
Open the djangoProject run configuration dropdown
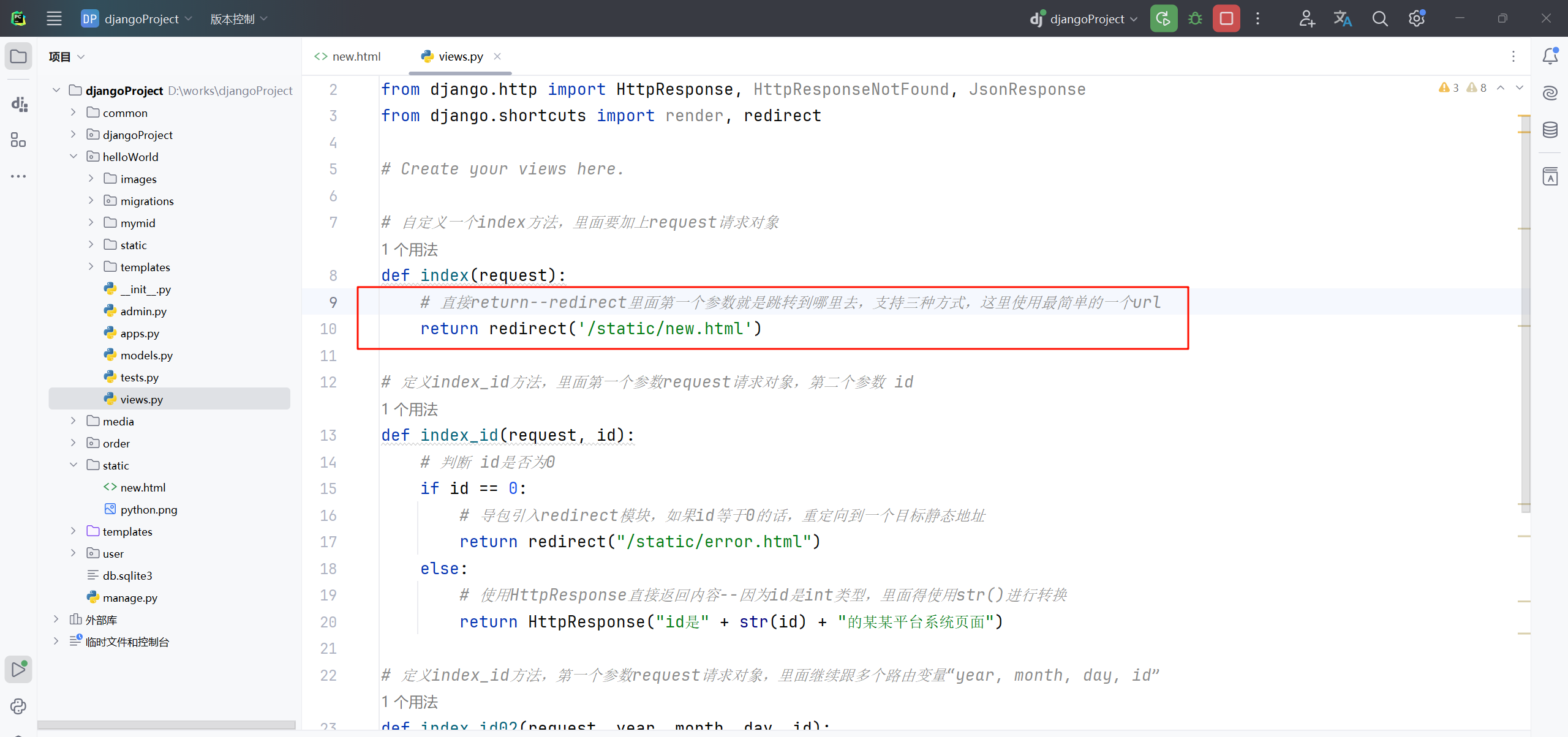click(1084, 18)
